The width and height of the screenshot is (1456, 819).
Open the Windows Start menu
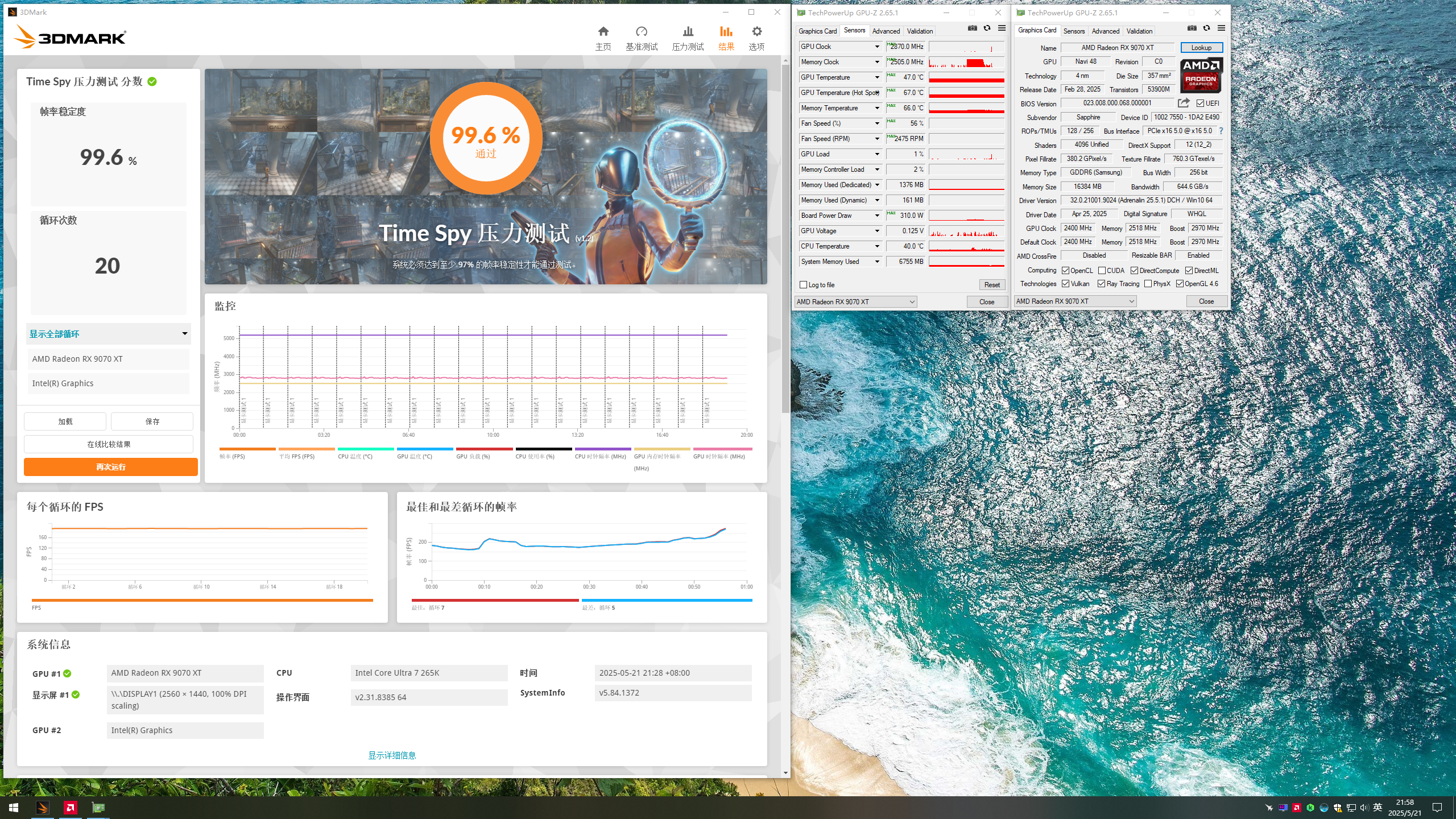14,808
